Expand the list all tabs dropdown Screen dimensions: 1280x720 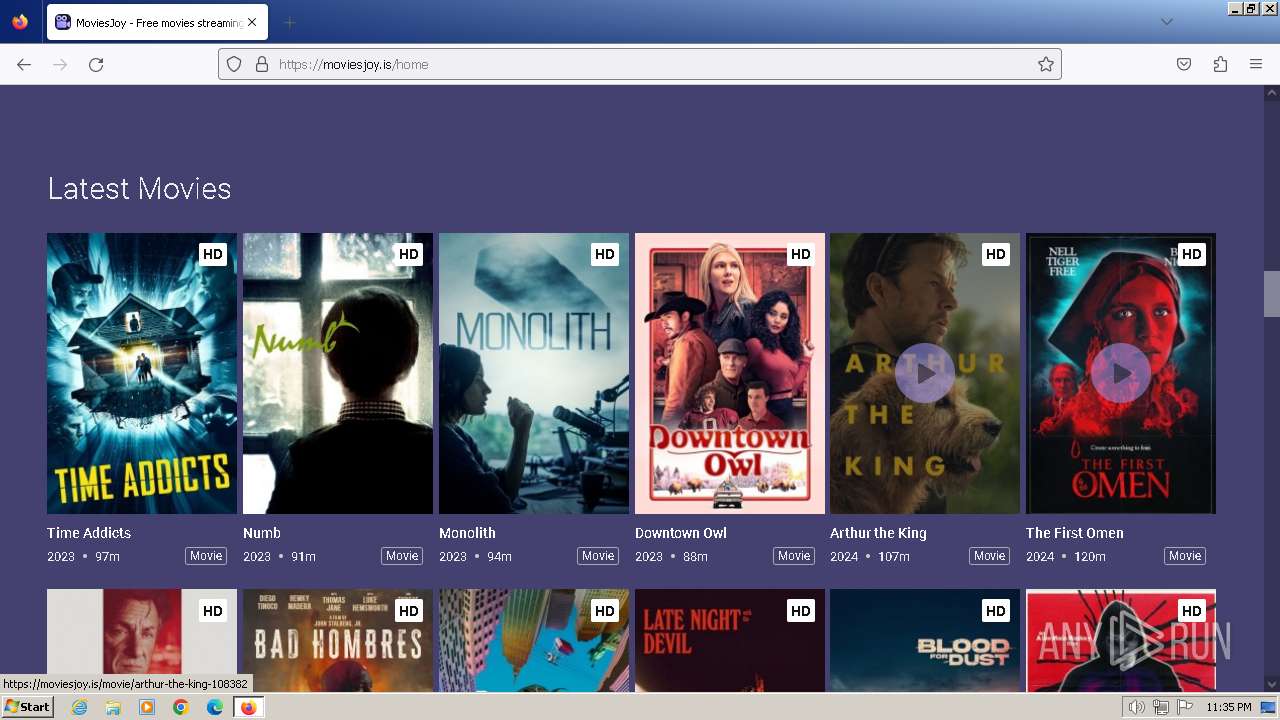point(1166,22)
